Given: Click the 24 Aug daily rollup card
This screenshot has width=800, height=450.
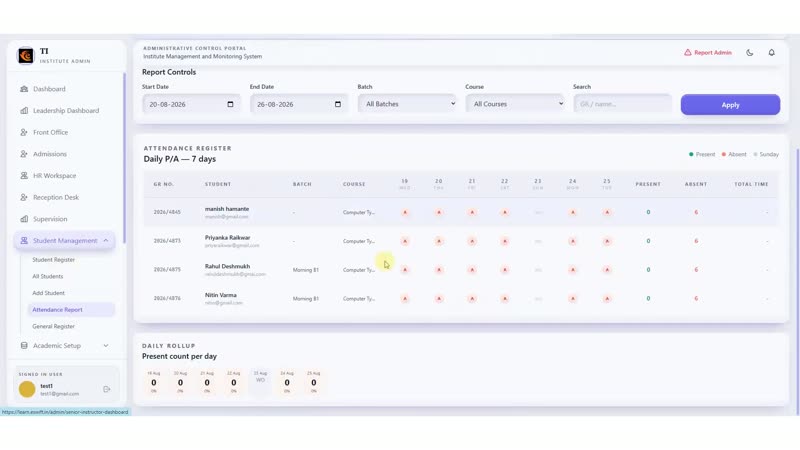Looking at the screenshot, I should click(x=287, y=382).
